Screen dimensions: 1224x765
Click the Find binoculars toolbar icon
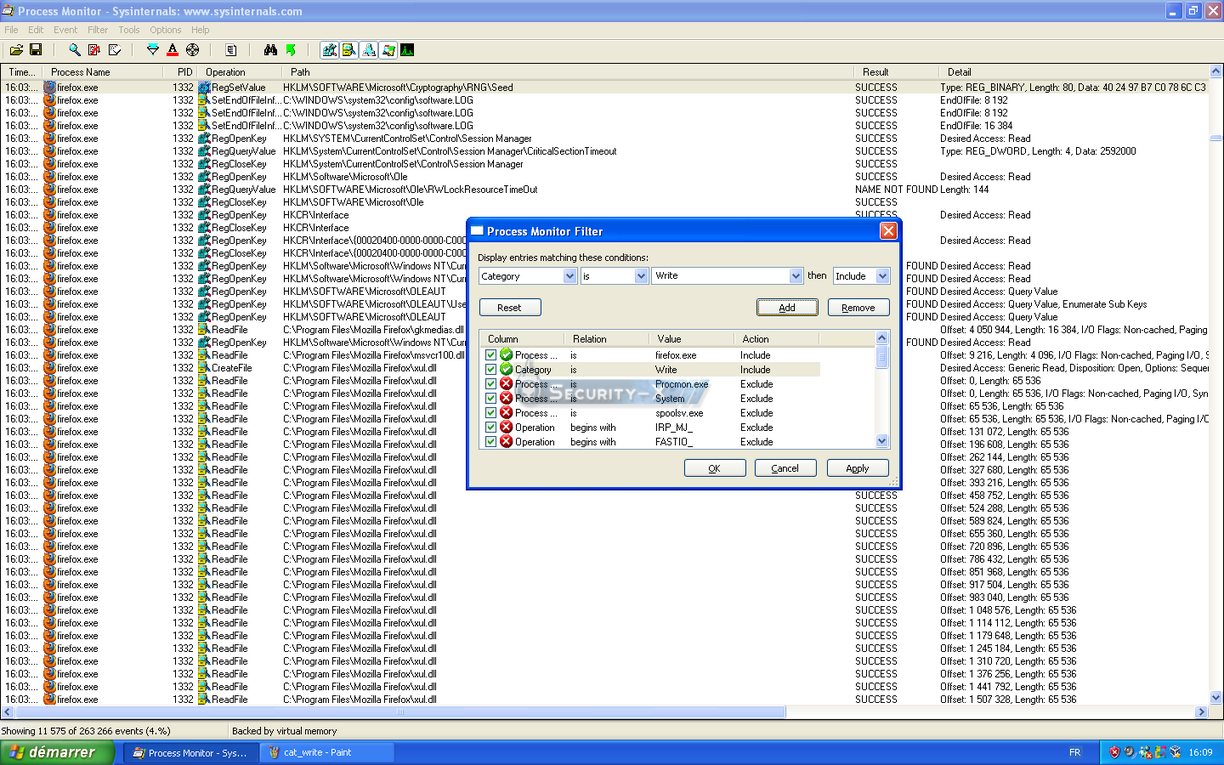[270, 50]
